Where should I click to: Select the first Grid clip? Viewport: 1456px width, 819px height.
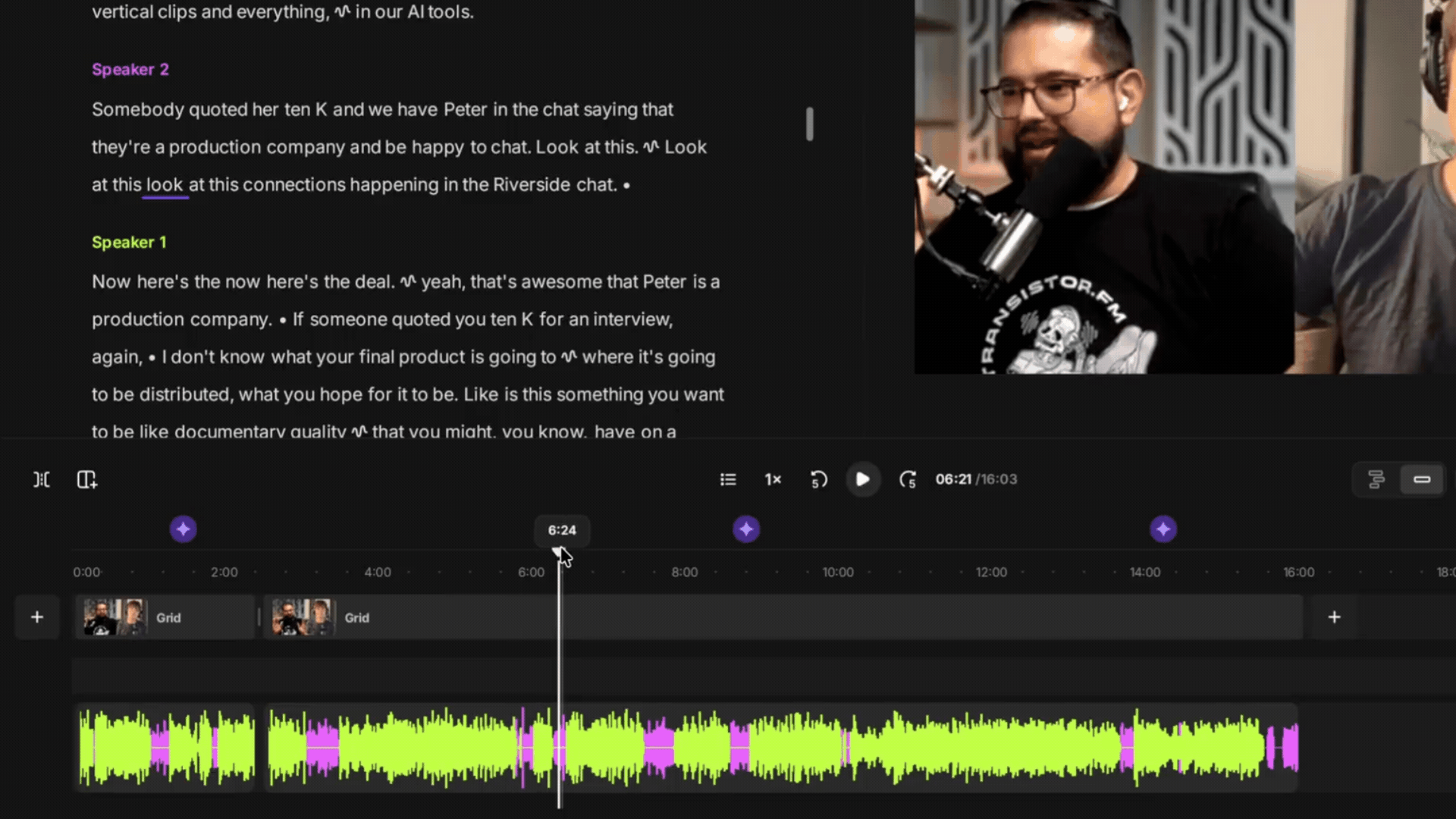coord(165,617)
